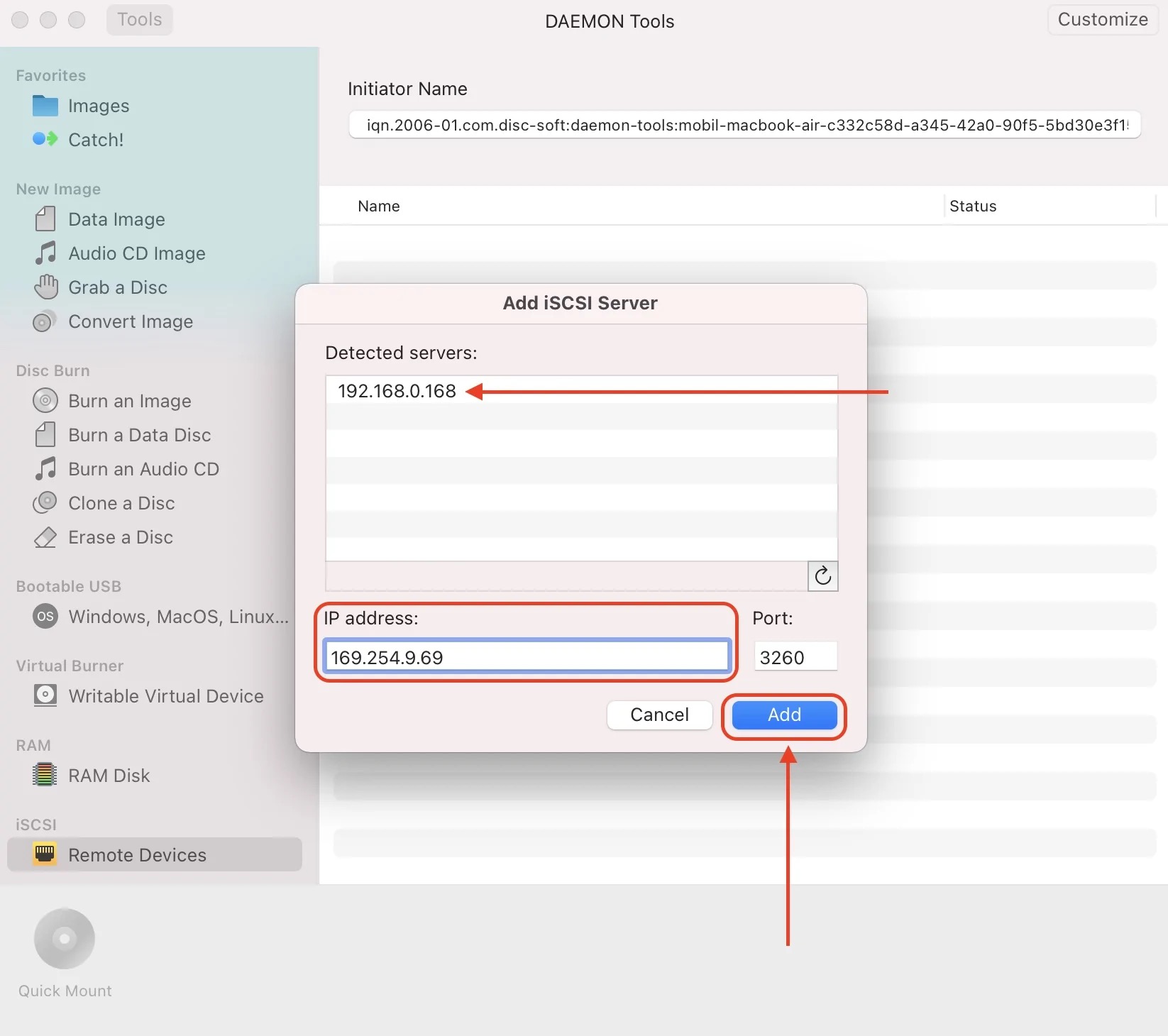Click the Initiator Name text field
The height and width of the screenshot is (1036, 1168).
pyautogui.click(x=744, y=126)
